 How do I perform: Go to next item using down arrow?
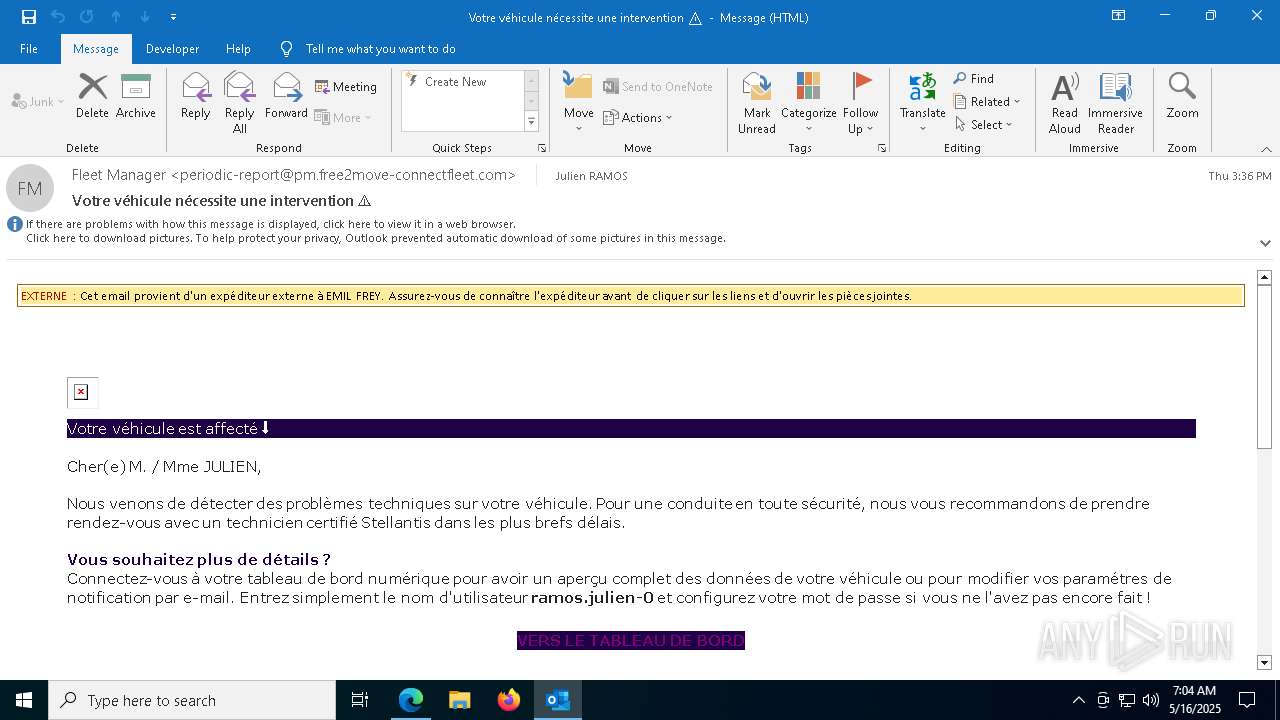point(145,17)
